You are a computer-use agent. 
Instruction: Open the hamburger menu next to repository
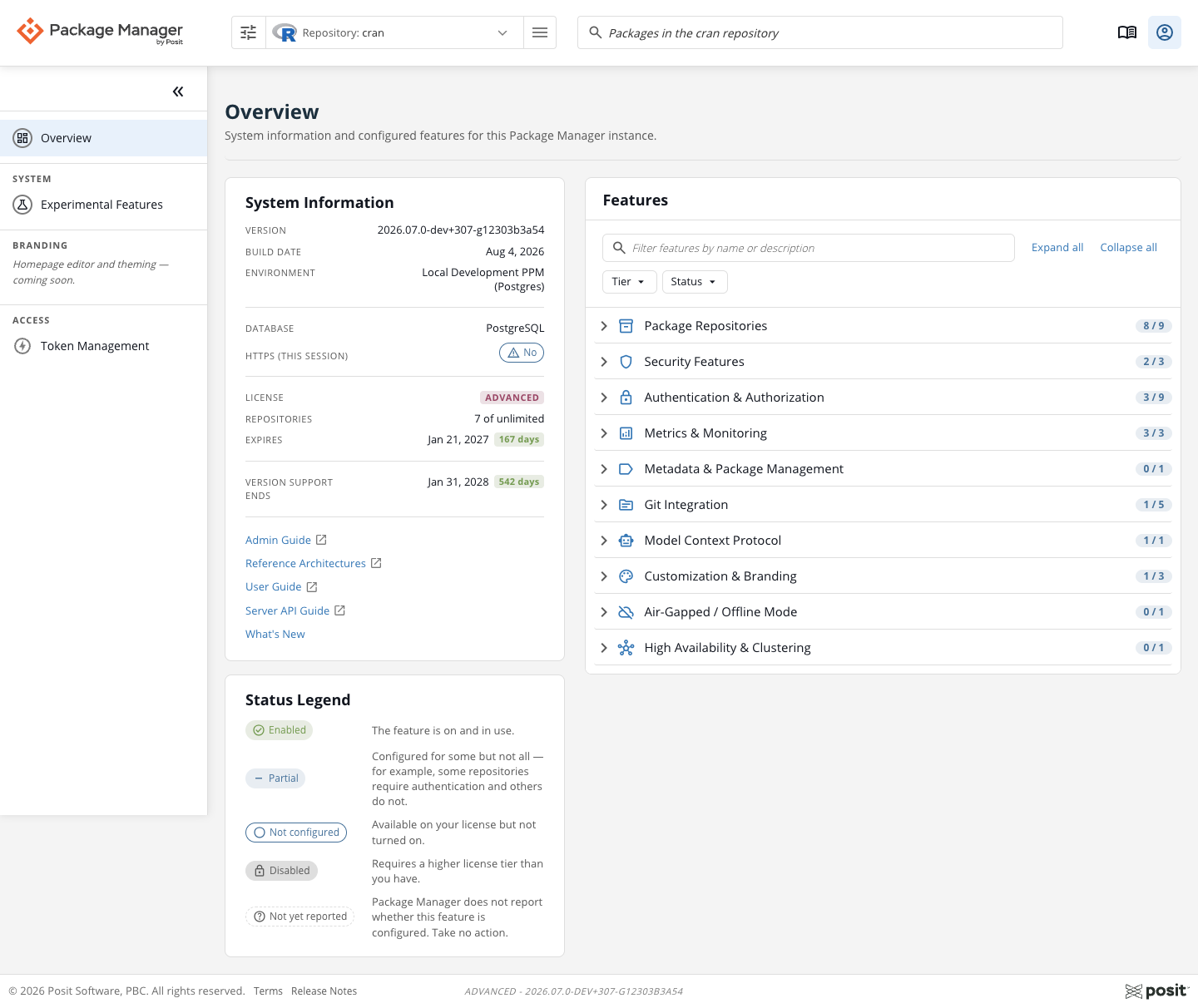point(540,32)
